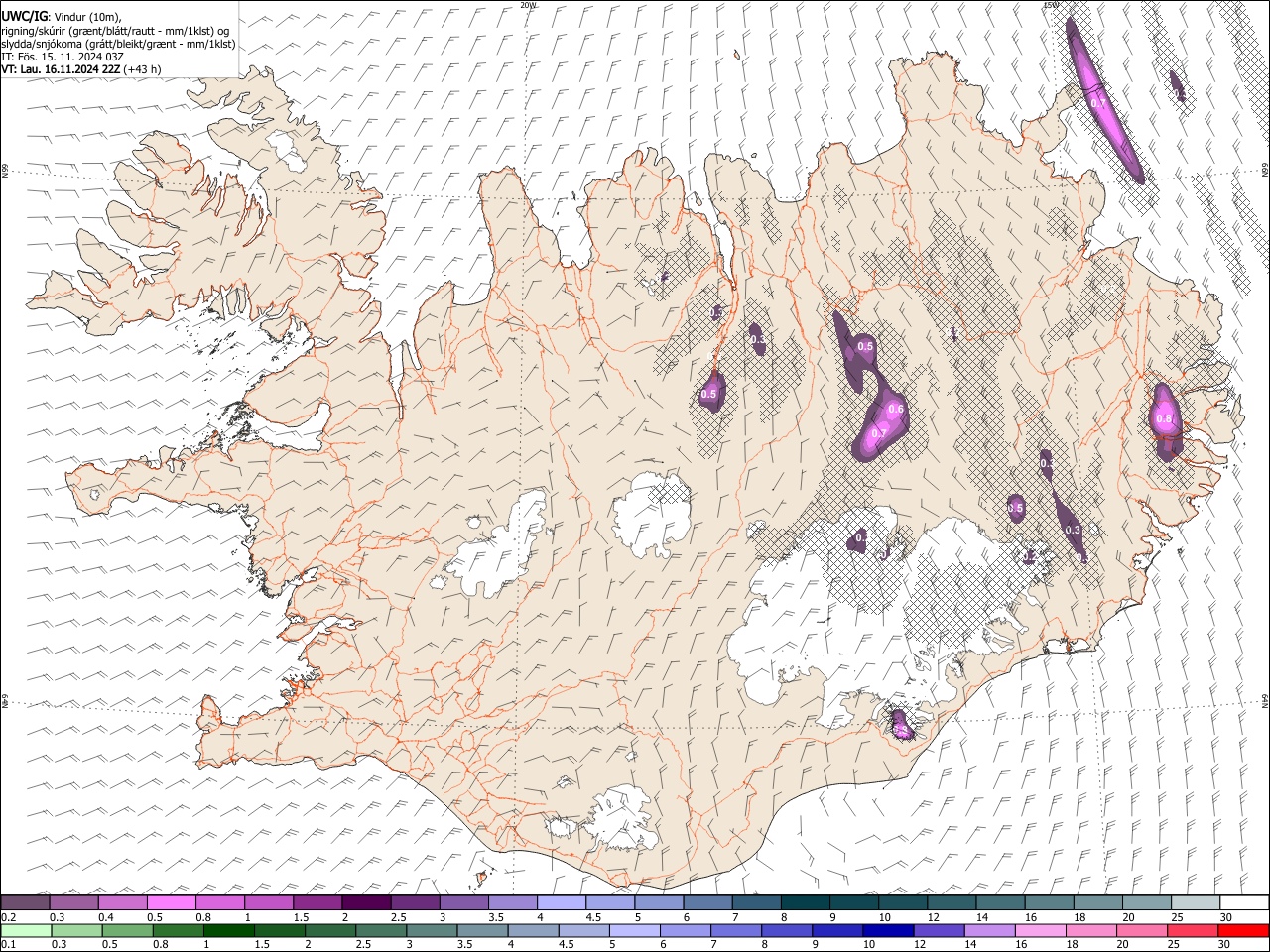Select the slate blue 6 swatch in the upper legend row
The height and width of the screenshot is (952, 1270).
pos(707,902)
